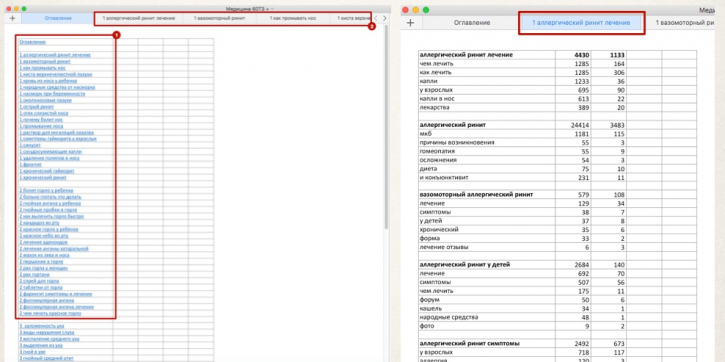Select the 'народные средства' cell

pyautogui.click(x=486, y=317)
